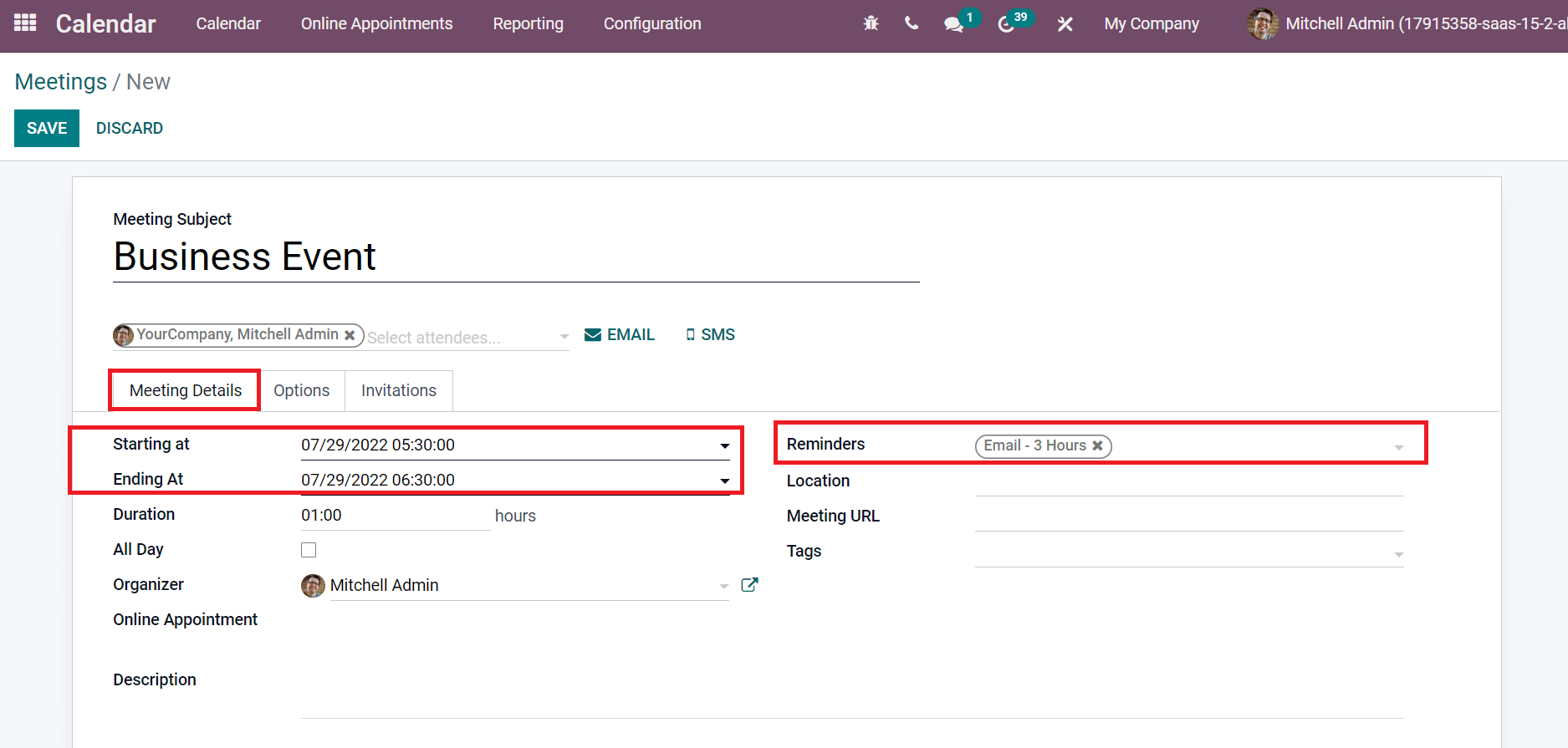Click the Meeting URL input field
The image size is (1568, 748).
pos(1189,516)
